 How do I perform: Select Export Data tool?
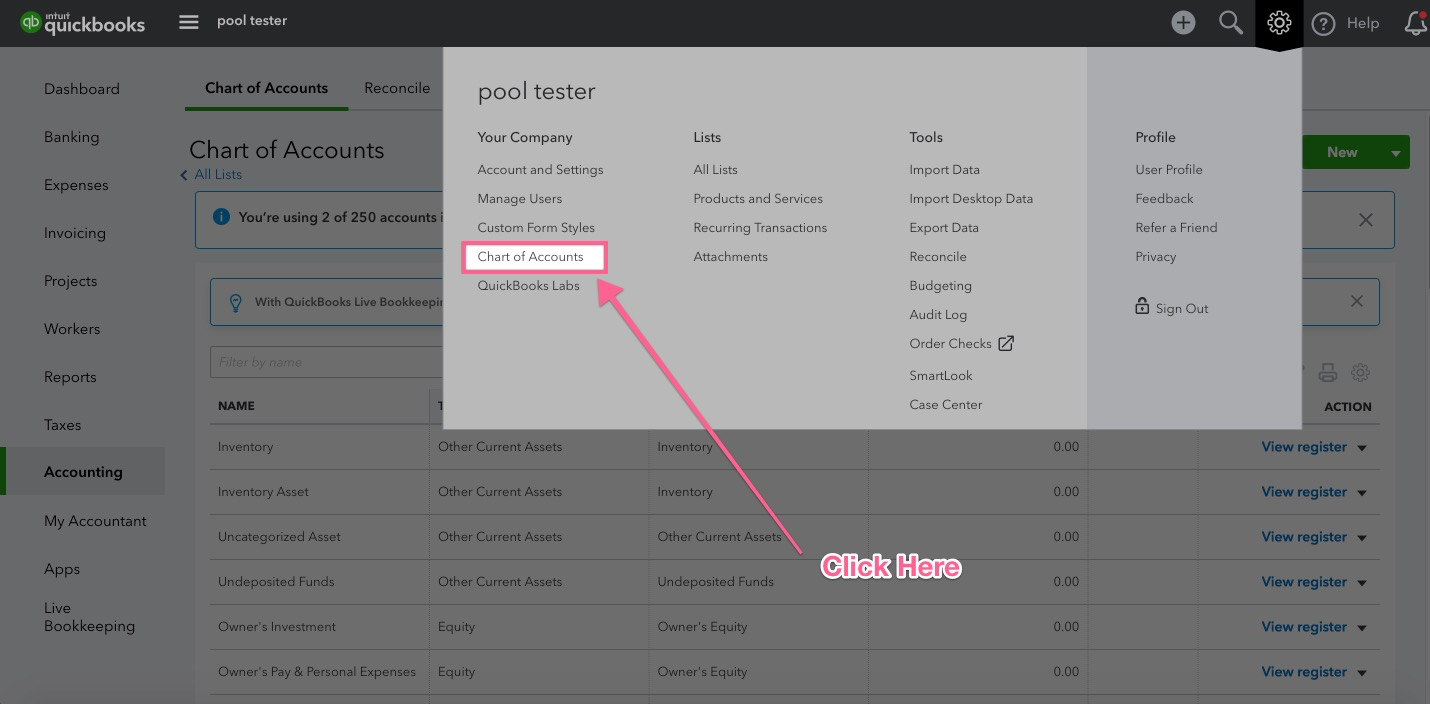pos(944,228)
